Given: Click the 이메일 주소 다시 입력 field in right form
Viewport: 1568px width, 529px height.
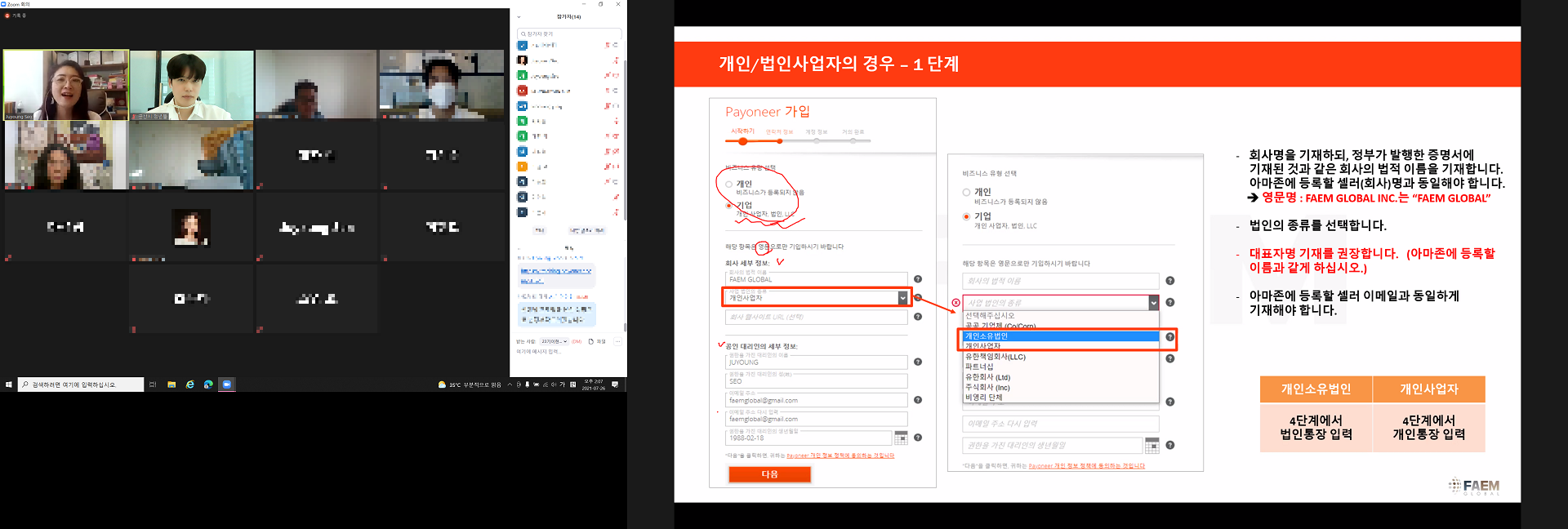Looking at the screenshot, I should [x=1061, y=424].
